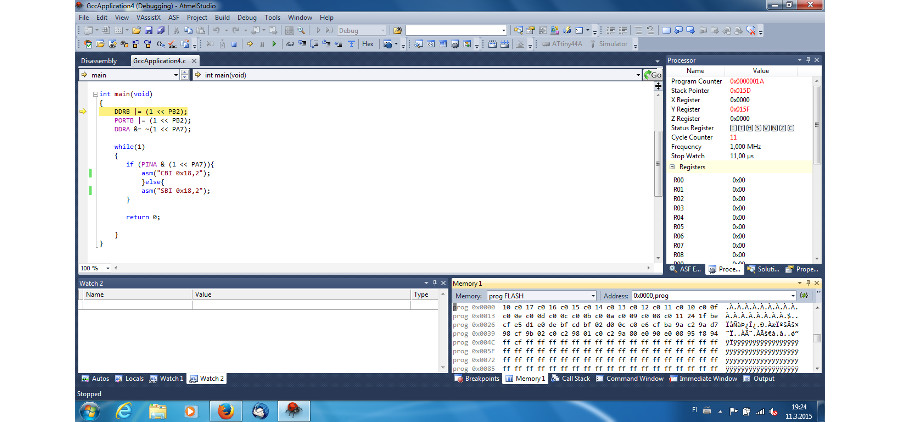Switch to the Immediate Window tab
900x422 pixels.
(703, 379)
